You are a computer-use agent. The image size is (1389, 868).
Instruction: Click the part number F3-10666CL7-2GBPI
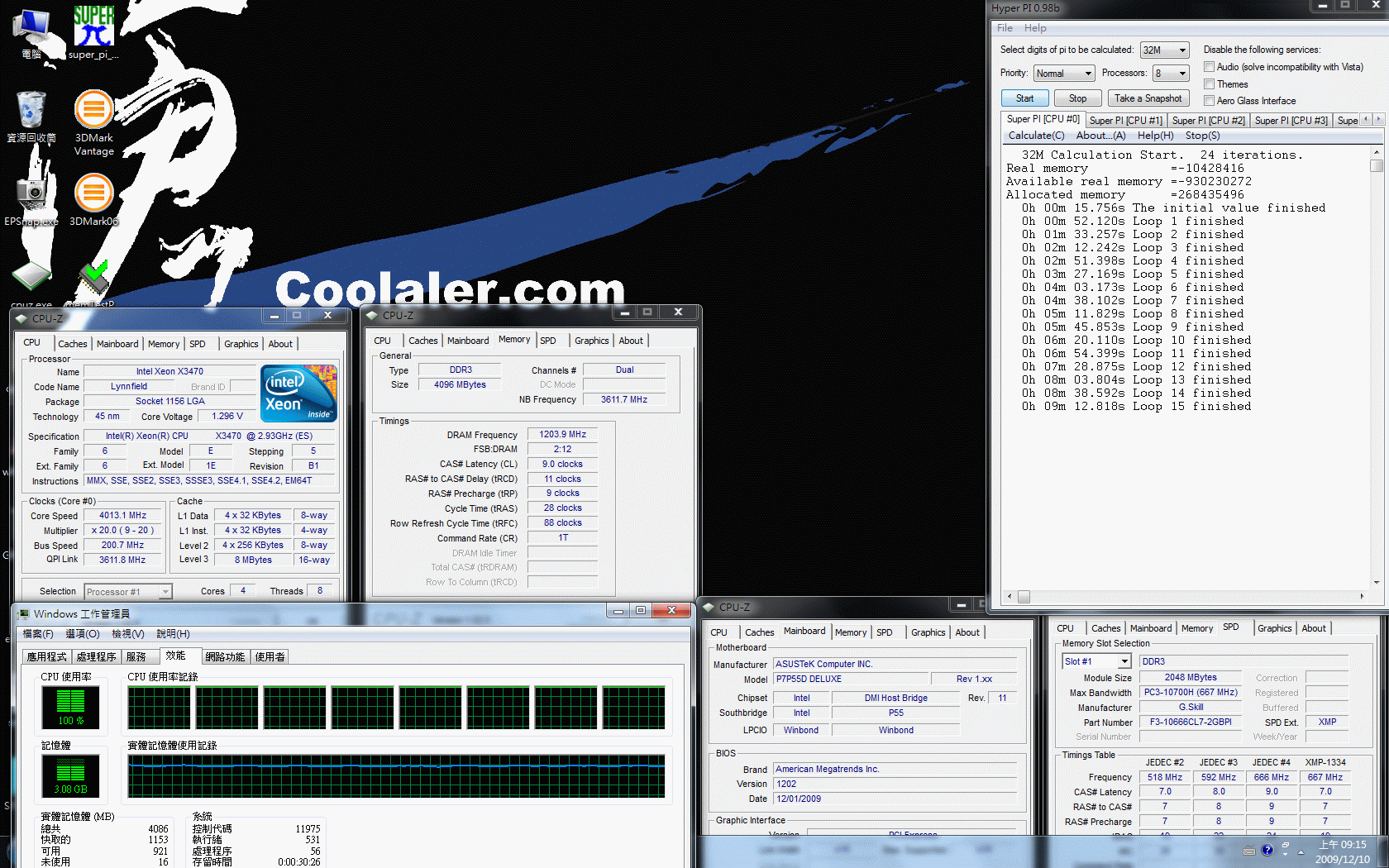click(1190, 723)
